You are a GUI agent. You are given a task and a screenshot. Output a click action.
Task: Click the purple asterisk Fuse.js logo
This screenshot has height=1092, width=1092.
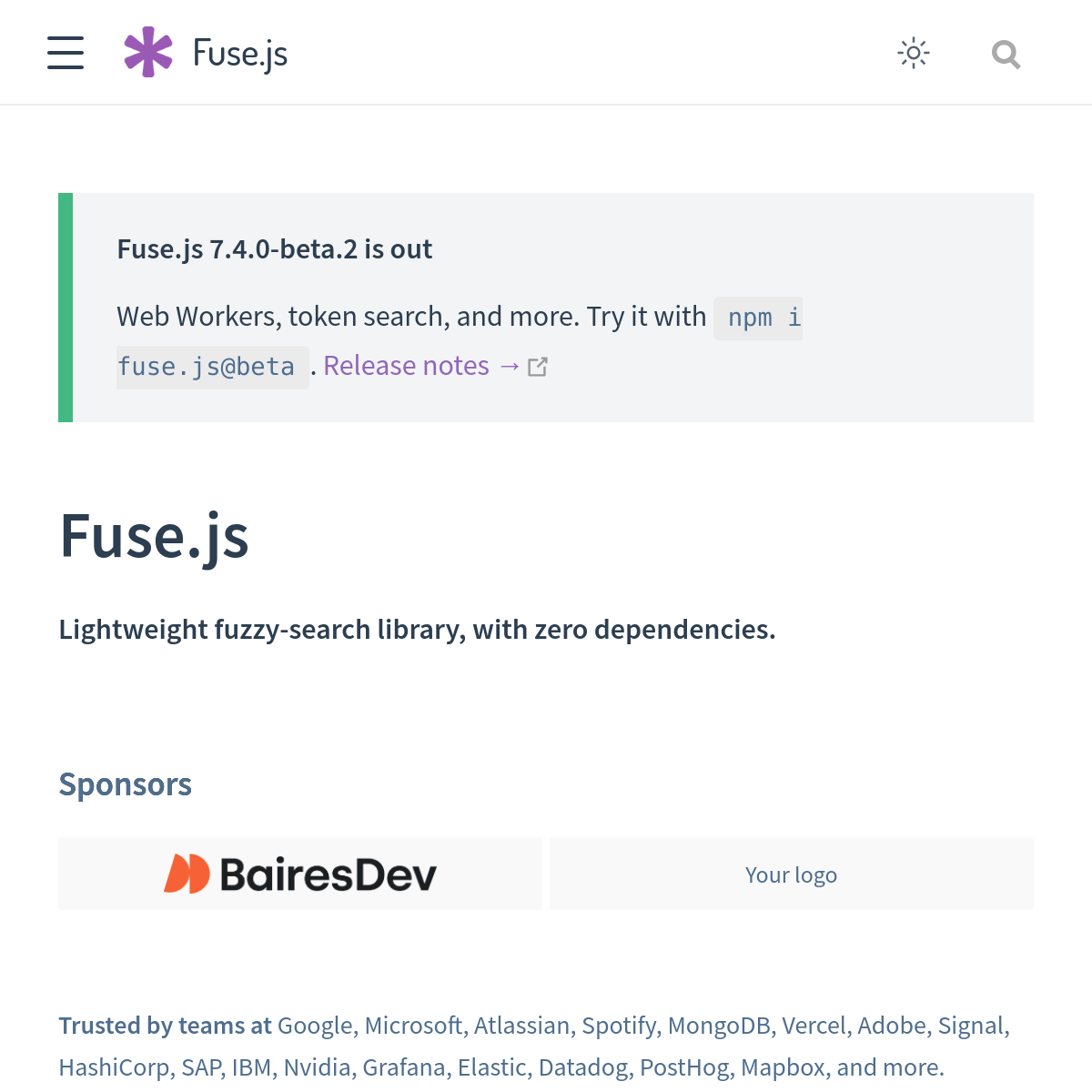(x=148, y=53)
